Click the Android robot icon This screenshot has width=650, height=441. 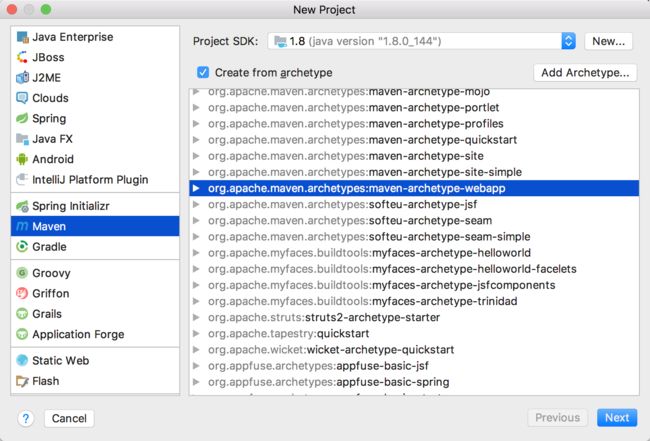pos(22,159)
